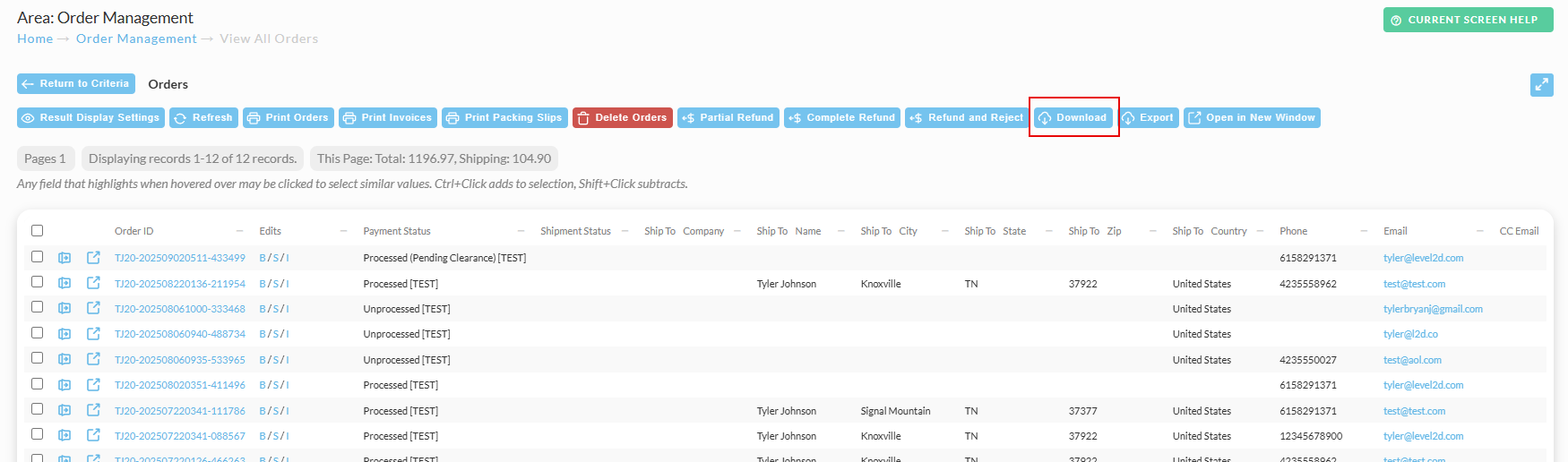Tick the checkbox for order TJ20-202508020351-411496
This screenshot has height=462, width=1568.
(37, 383)
